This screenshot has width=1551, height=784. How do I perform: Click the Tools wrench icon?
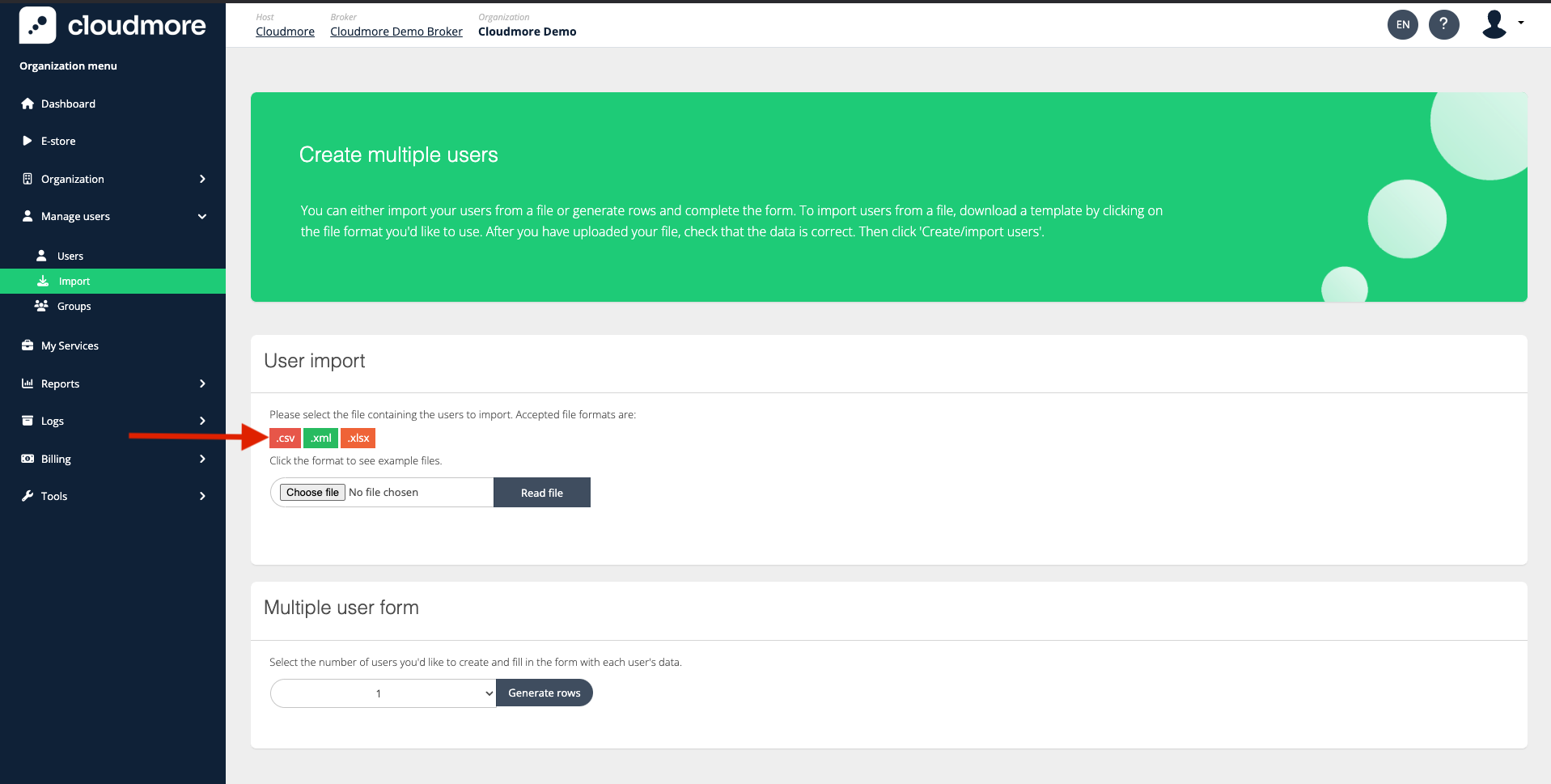tap(28, 496)
